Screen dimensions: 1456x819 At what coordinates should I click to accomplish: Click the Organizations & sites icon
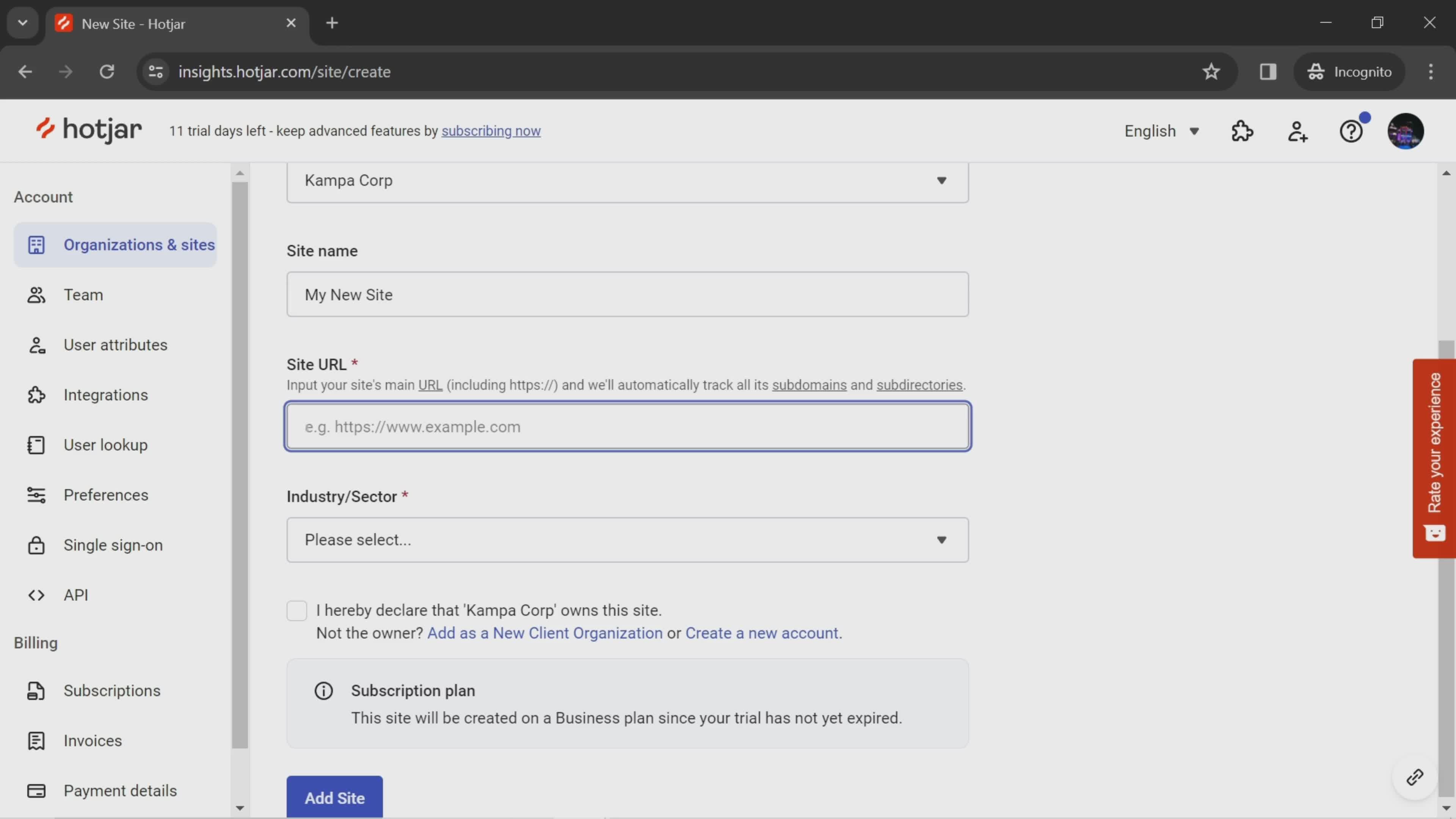[x=35, y=244]
